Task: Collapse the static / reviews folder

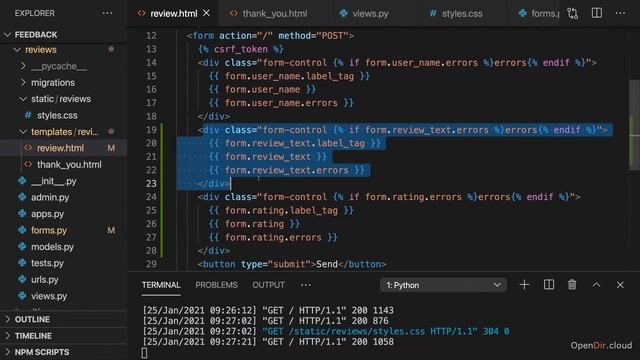Action: coord(23,99)
